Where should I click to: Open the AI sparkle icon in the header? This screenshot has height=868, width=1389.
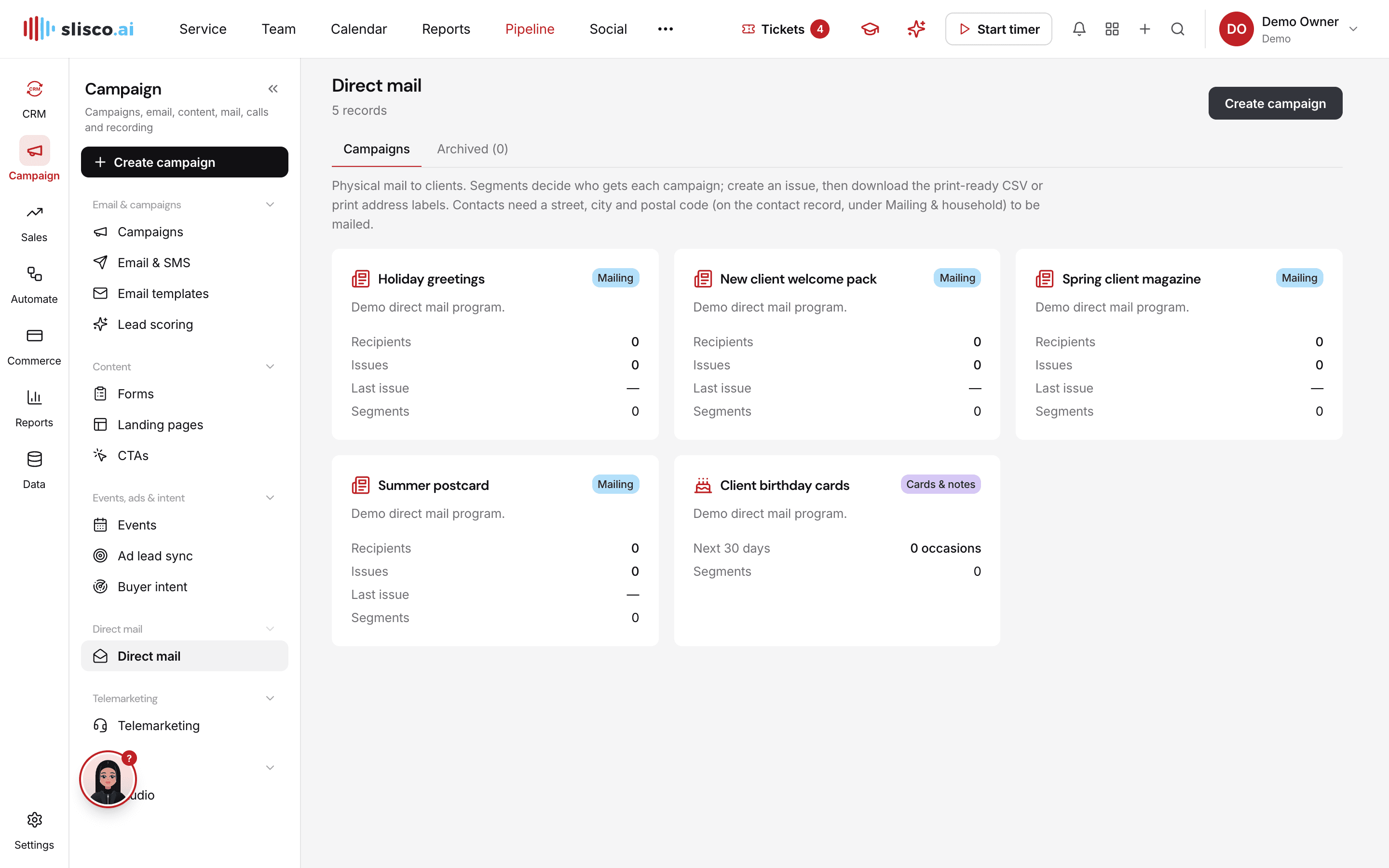[x=916, y=29]
